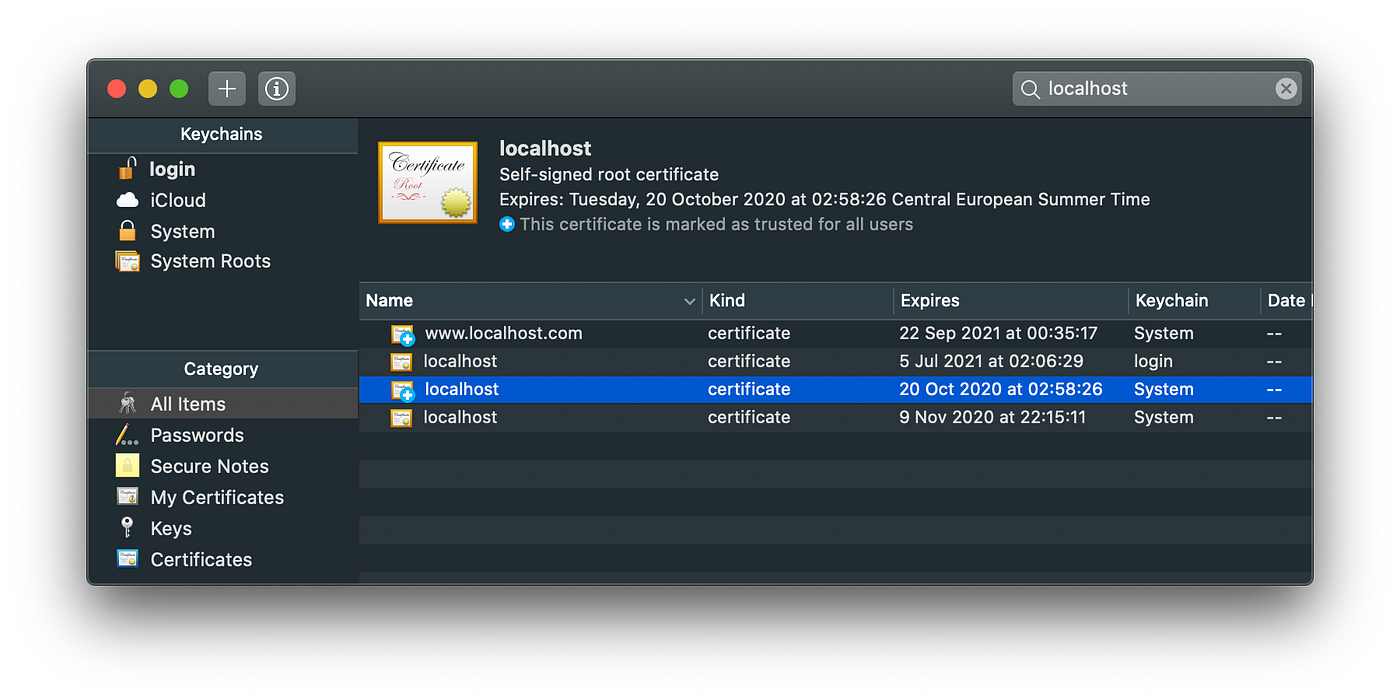Viewport: 1400px width, 700px height.
Task: Select the Keys category icon
Action: [126, 528]
